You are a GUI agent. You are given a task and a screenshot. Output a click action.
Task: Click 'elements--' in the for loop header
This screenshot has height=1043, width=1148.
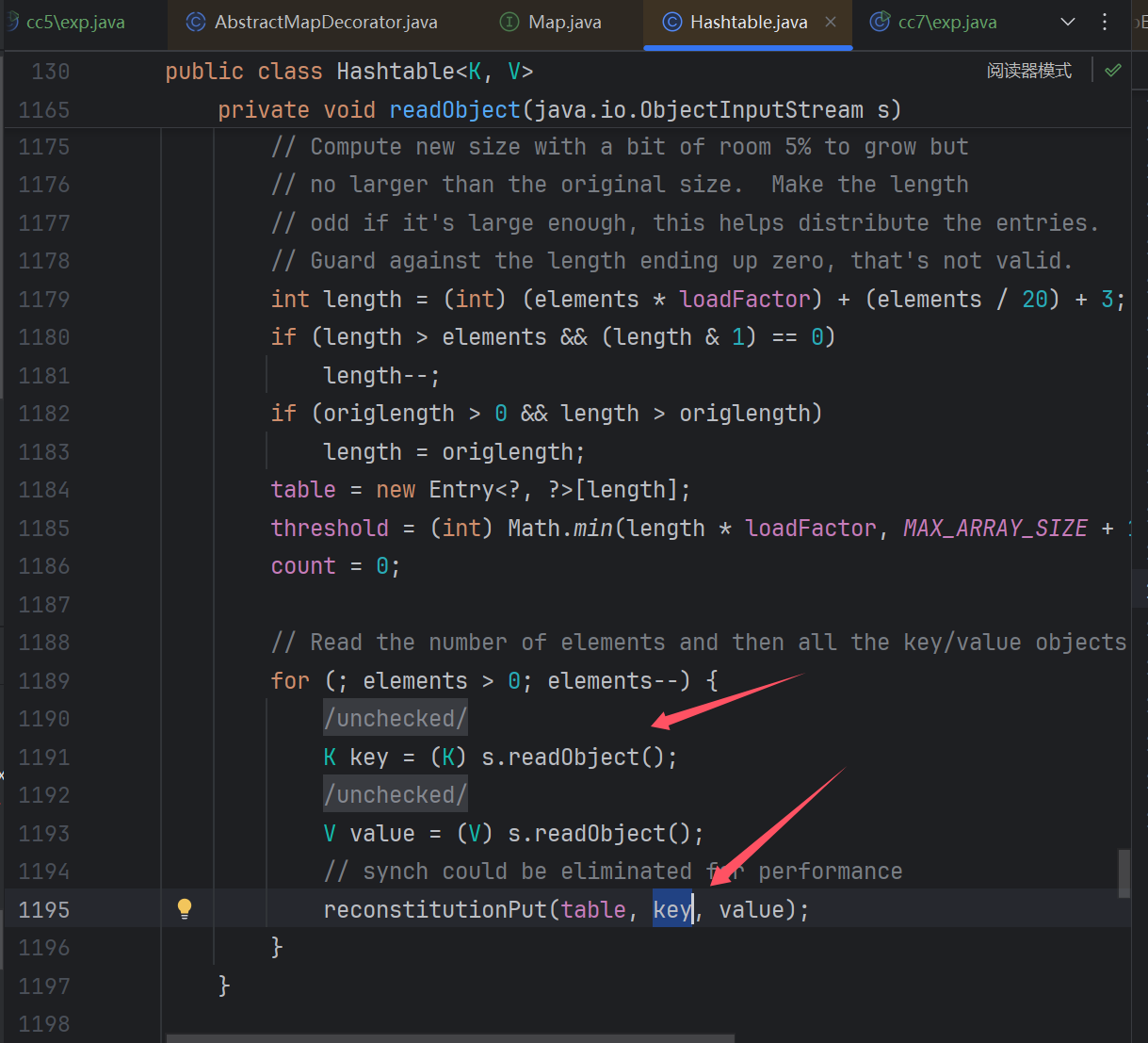[x=613, y=681]
